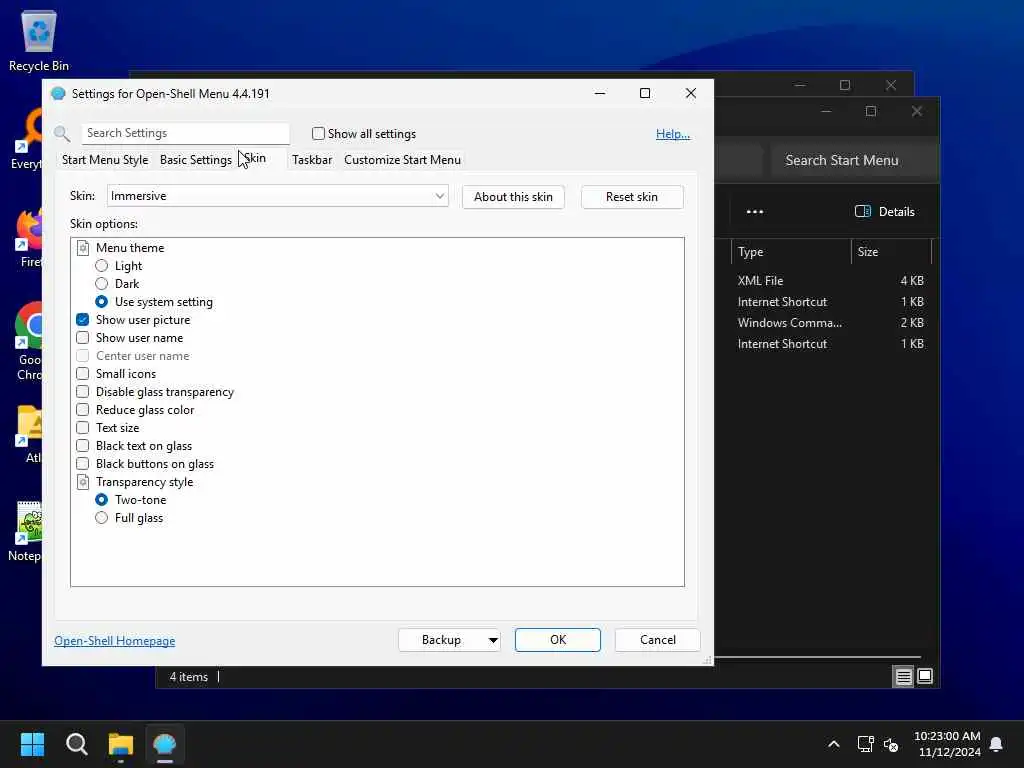Check Black text on glass
Viewport: 1024px width, 768px height.
[x=82, y=445]
